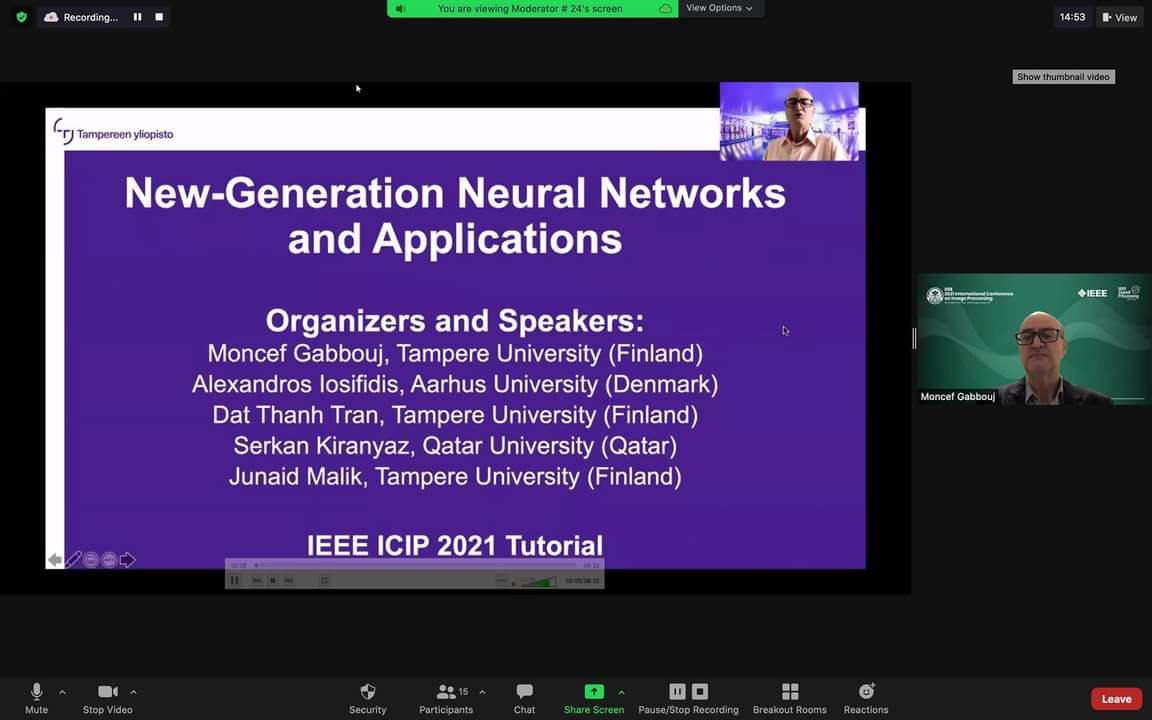Click 'Dat Thanh Tran, Tampere University' line
This screenshot has height=720, width=1152.
tap(455, 415)
